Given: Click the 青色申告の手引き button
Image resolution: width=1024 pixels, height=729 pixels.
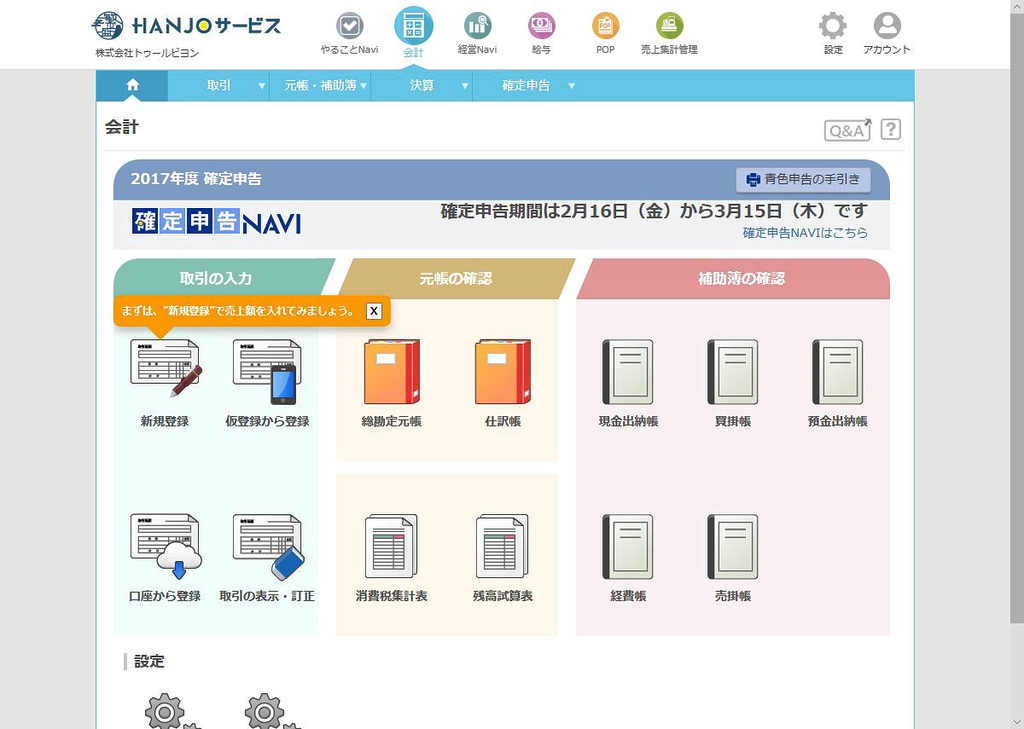Looking at the screenshot, I should click(803, 180).
